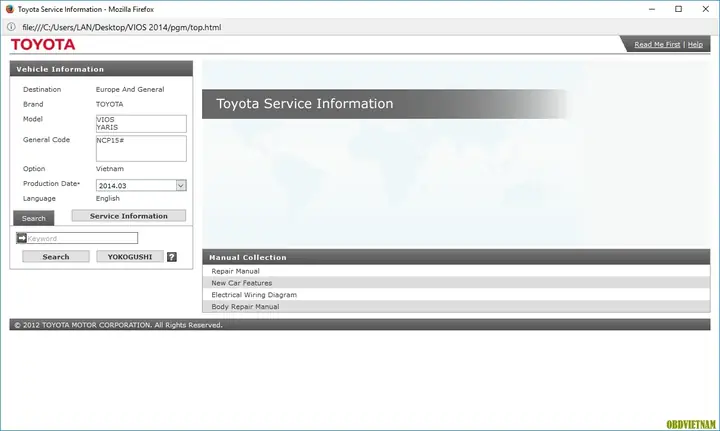Click the TOYOTA brand value
The width and height of the screenshot is (720, 431).
click(109, 104)
